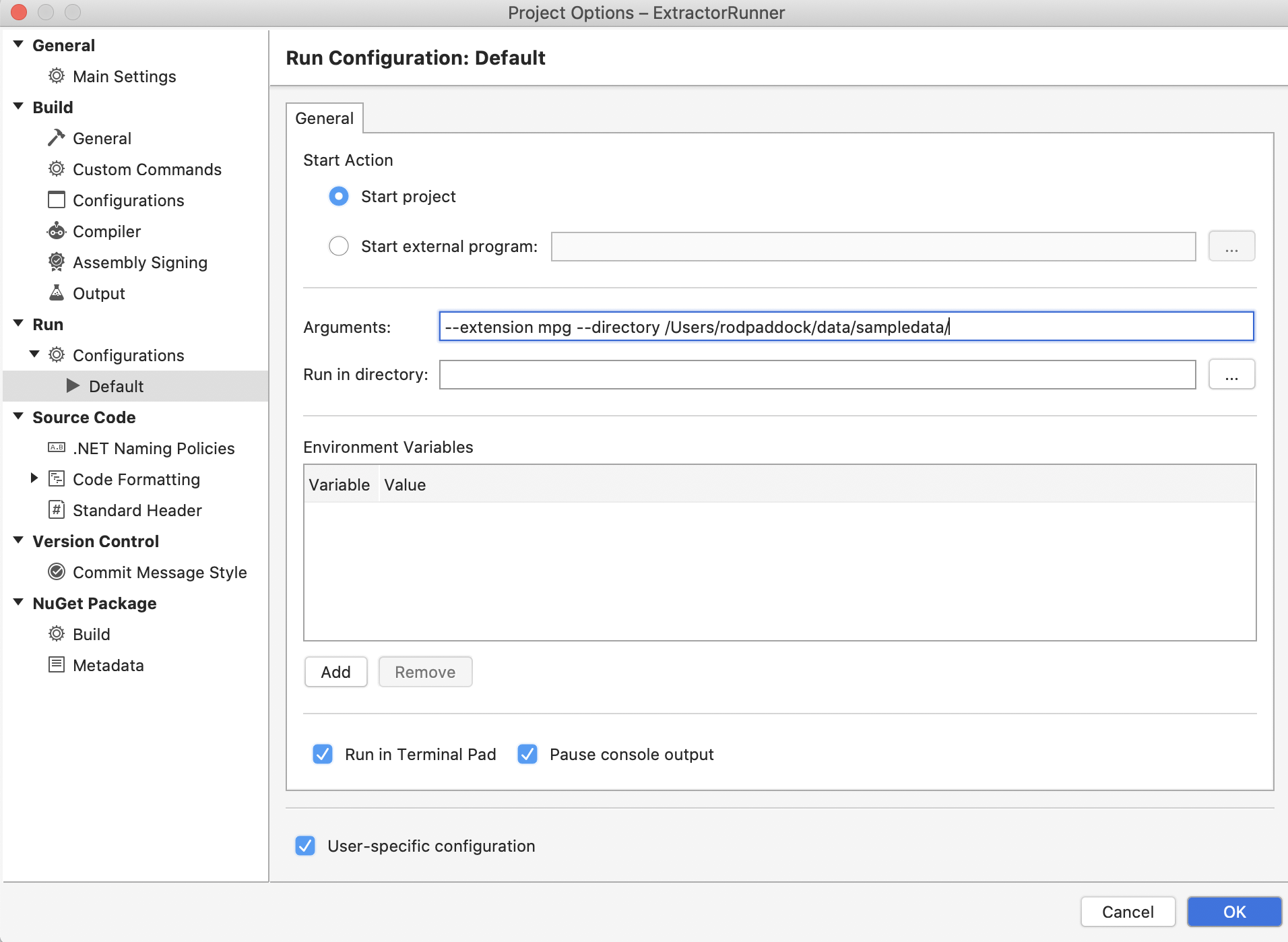The height and width of the screenshot is (942, 1288).
Task: Click the Main Settings gear icon
Action: [x=57, y=76]
